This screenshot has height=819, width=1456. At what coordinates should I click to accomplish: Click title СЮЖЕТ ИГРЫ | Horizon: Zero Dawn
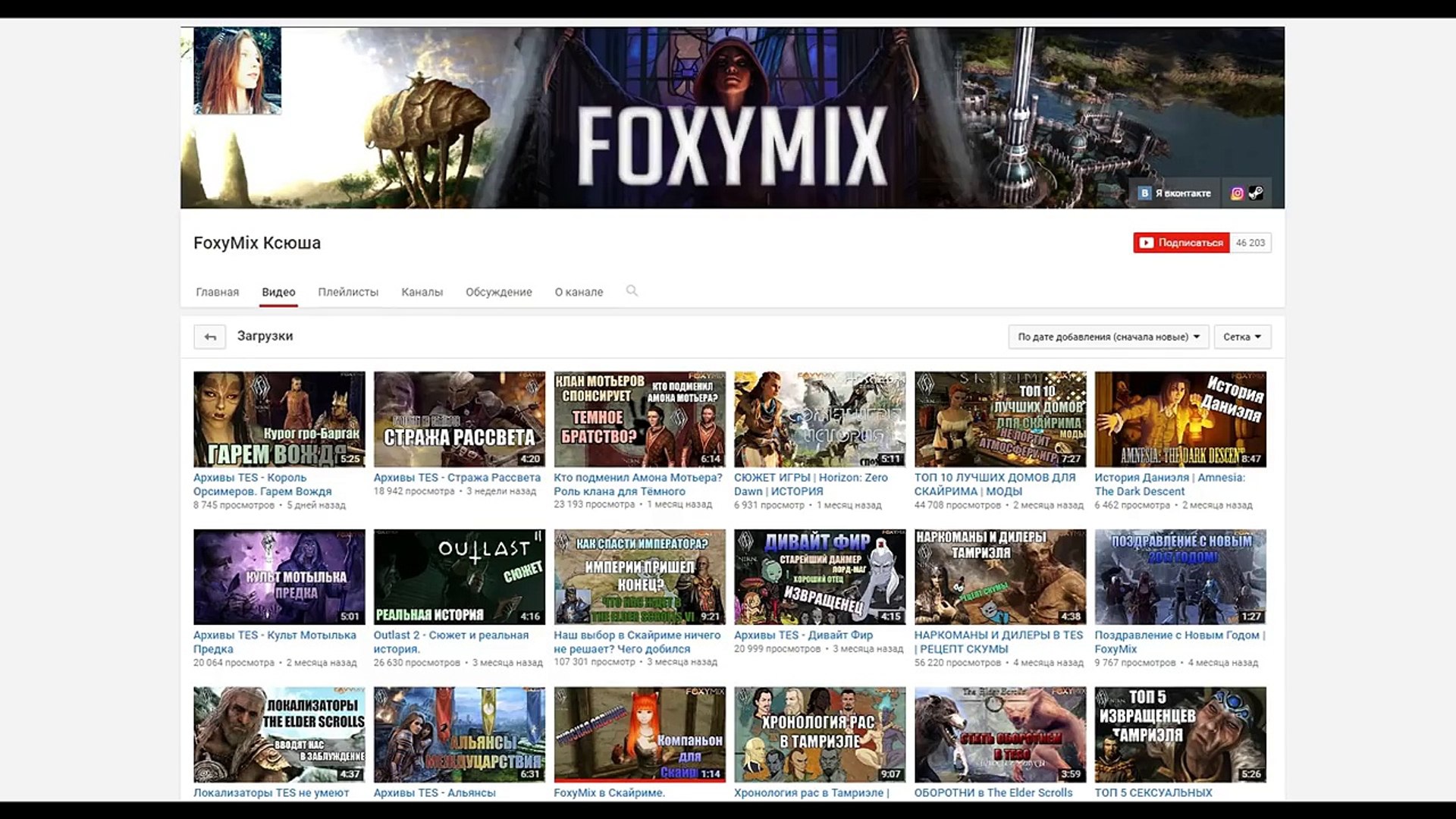[811, 485]
